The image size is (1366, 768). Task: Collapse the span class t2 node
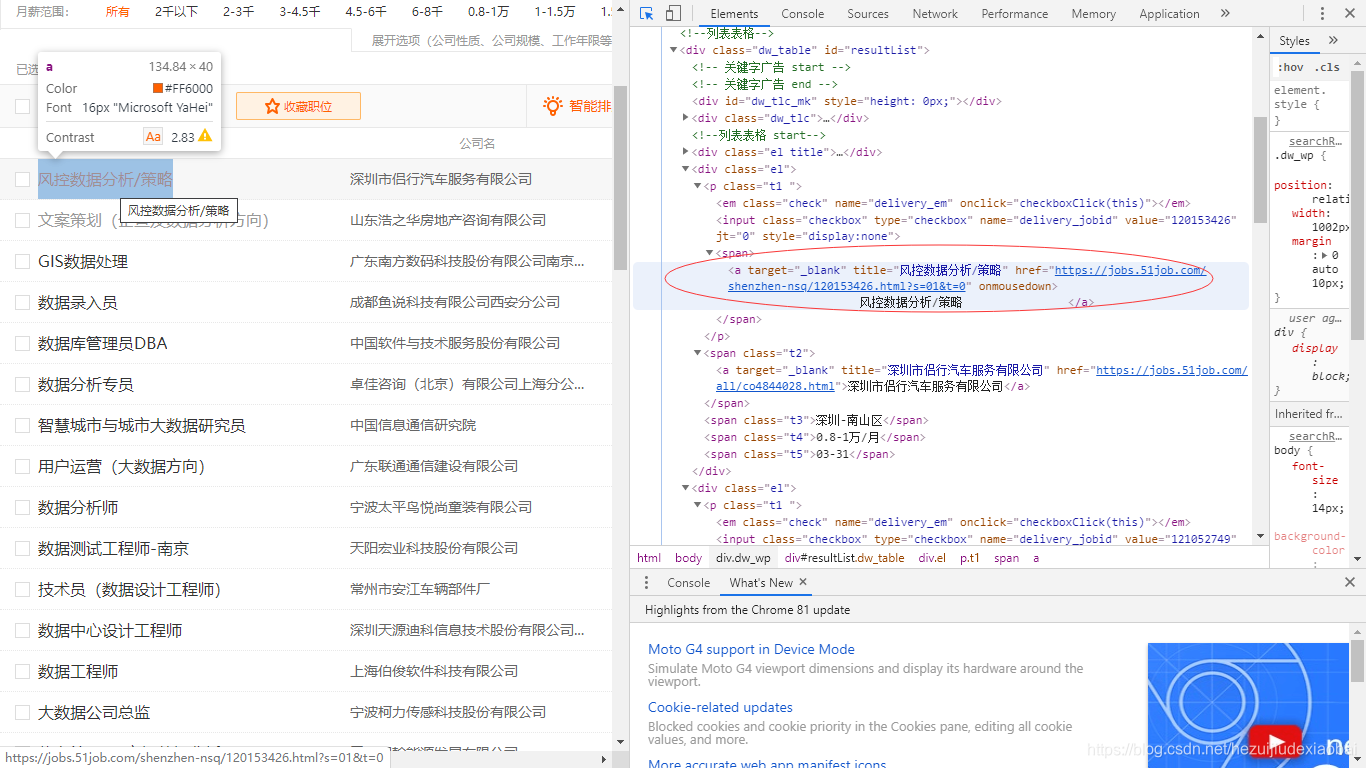coord(698,353)
